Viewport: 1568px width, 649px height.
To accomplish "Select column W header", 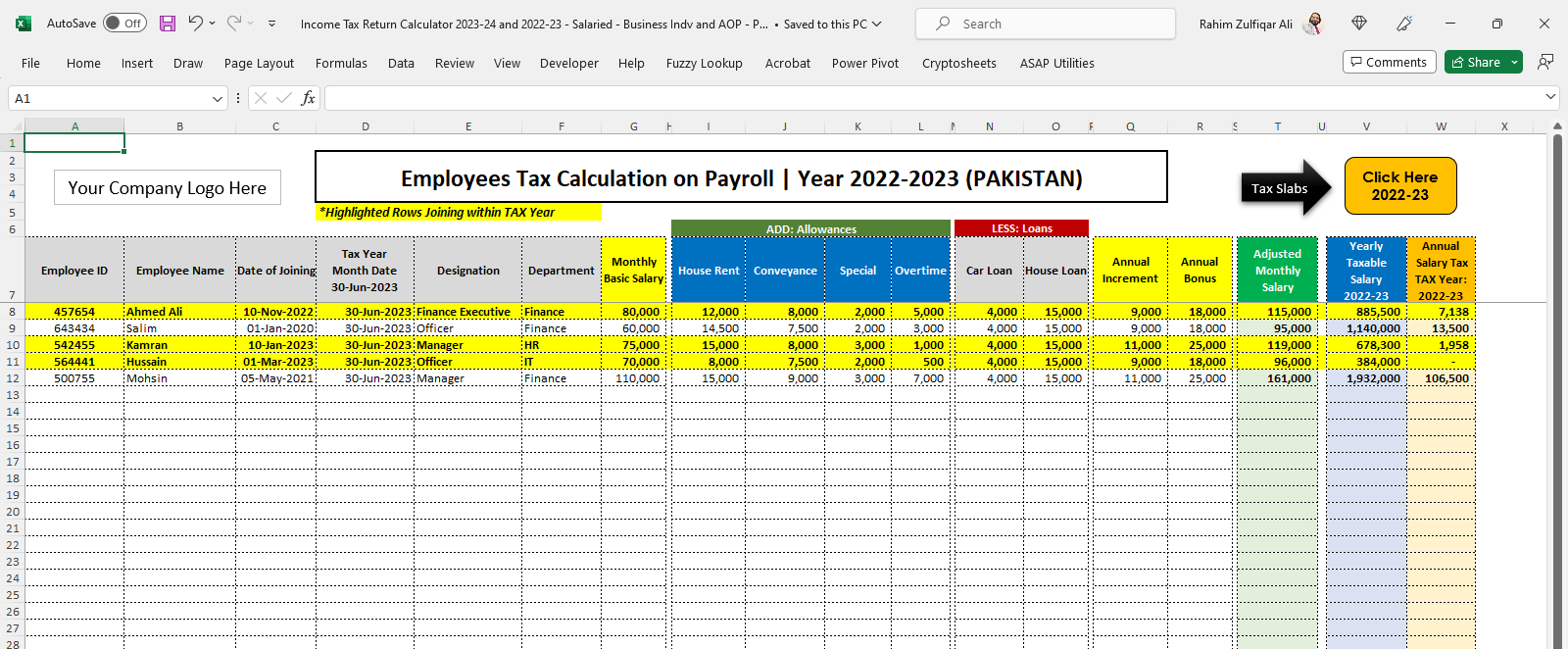I will point(1441,126).
